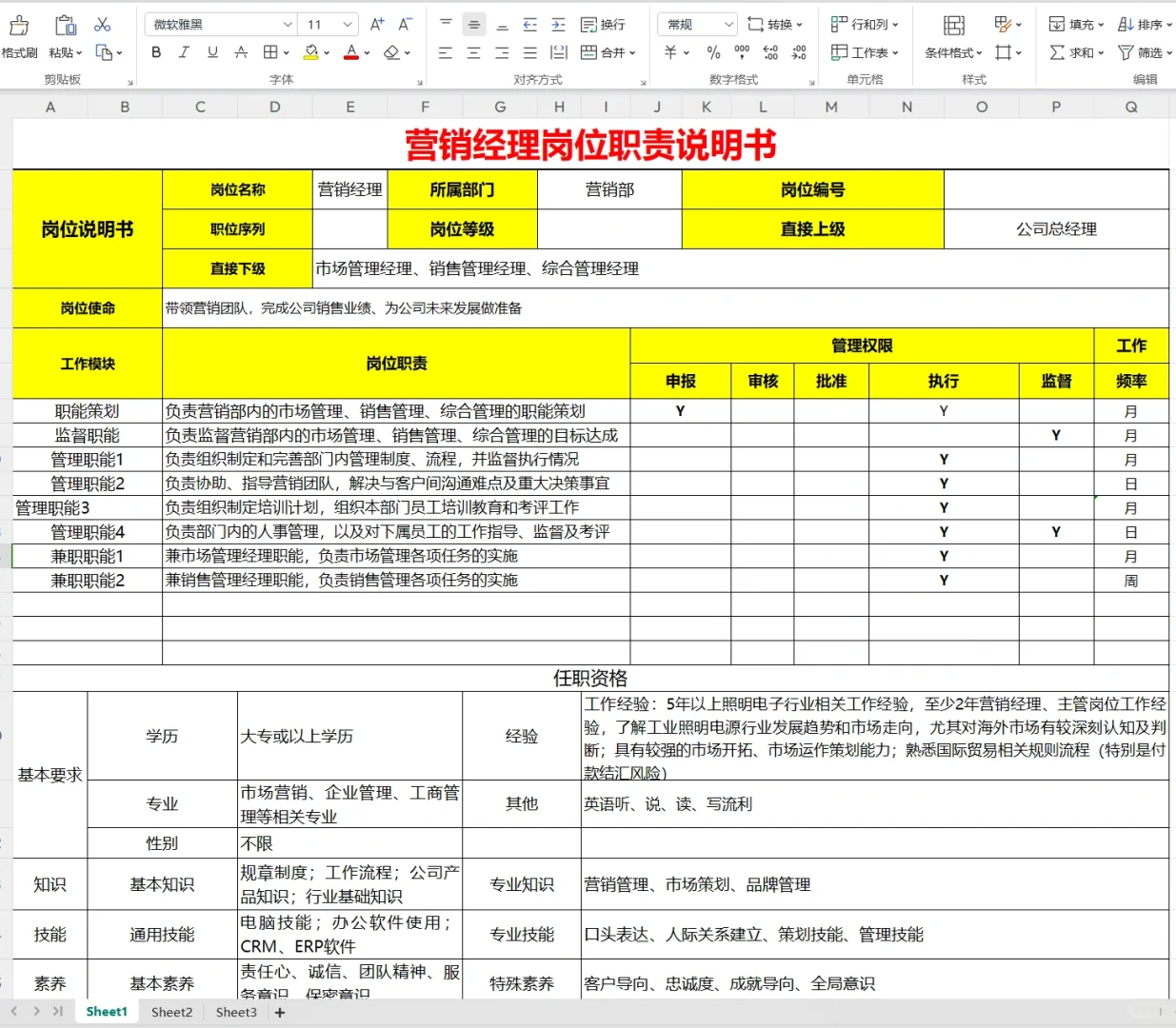Click the currency (¥) format icon

[x=671, y=53]
